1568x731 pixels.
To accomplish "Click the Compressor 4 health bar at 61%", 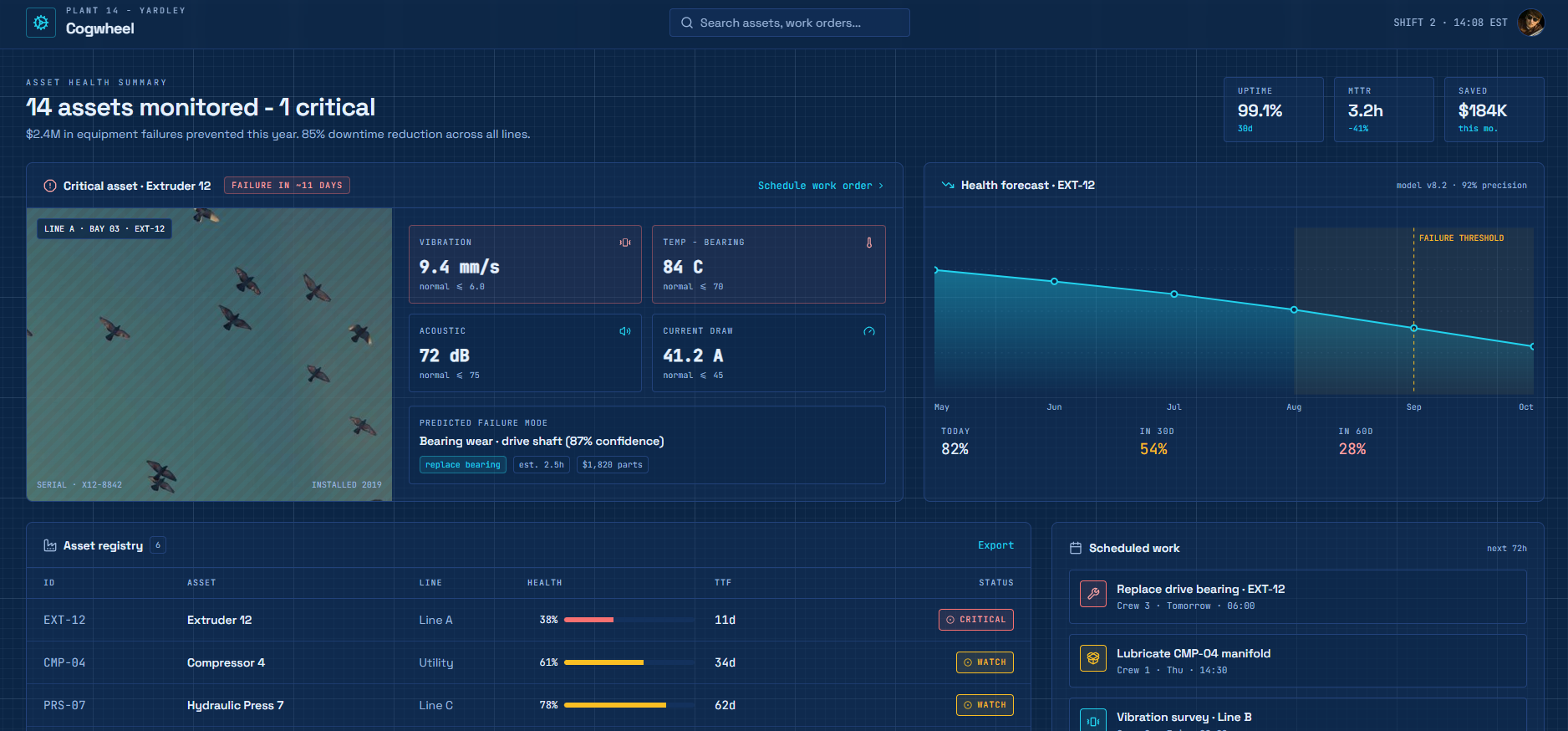I will coord(629,662).
